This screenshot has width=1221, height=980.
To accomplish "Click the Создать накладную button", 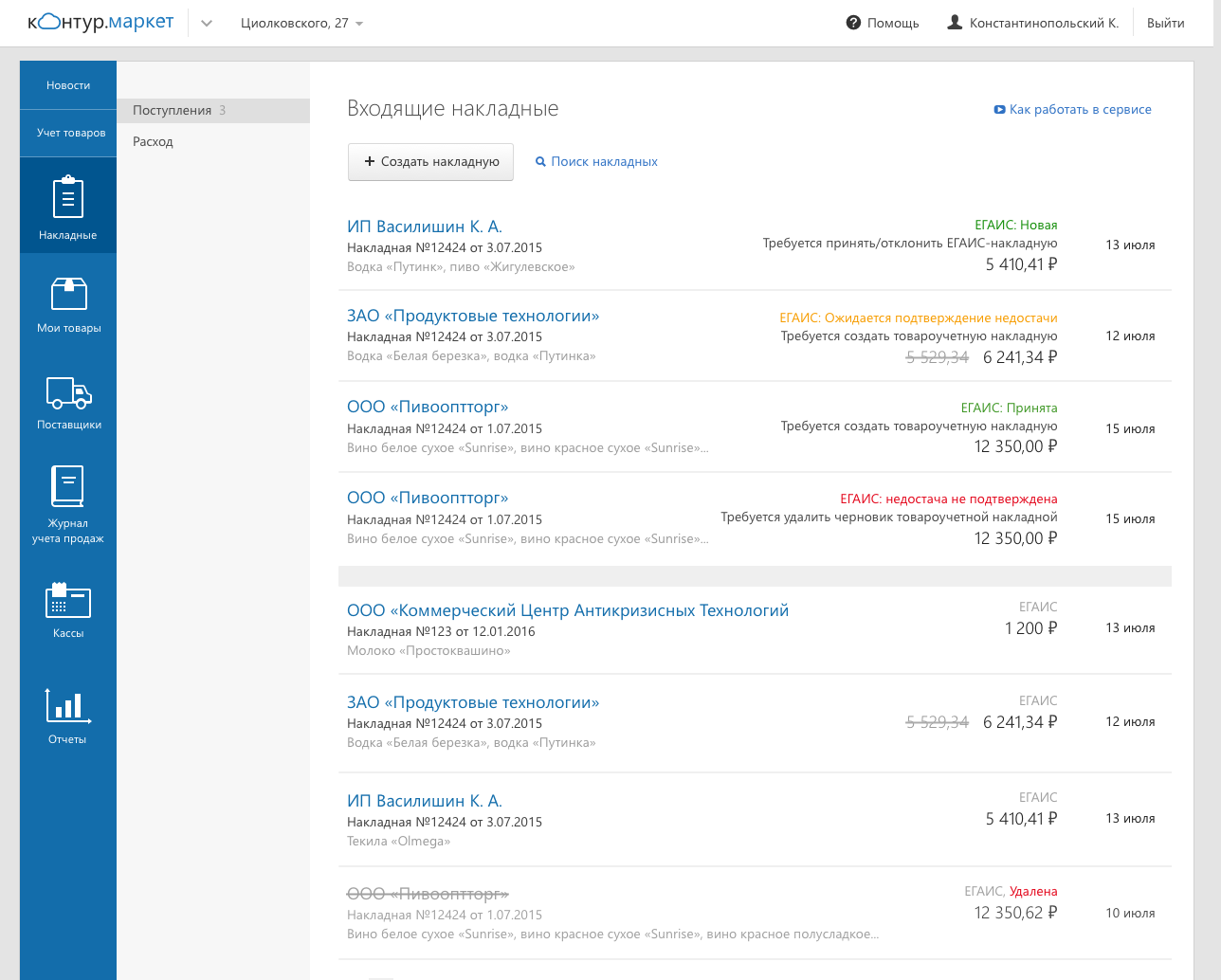I will pyautogui.click(x=430, y=162).
